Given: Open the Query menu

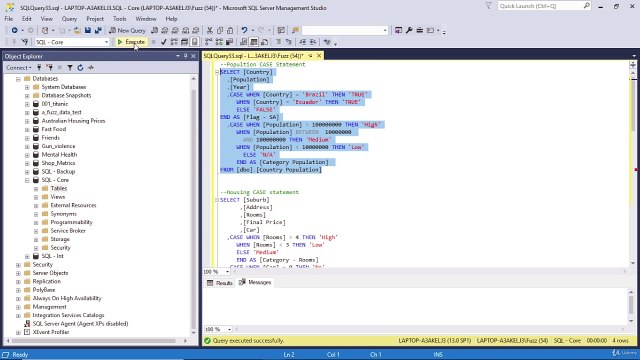Looking at the screenshot, I should click(x=69, y=19).
